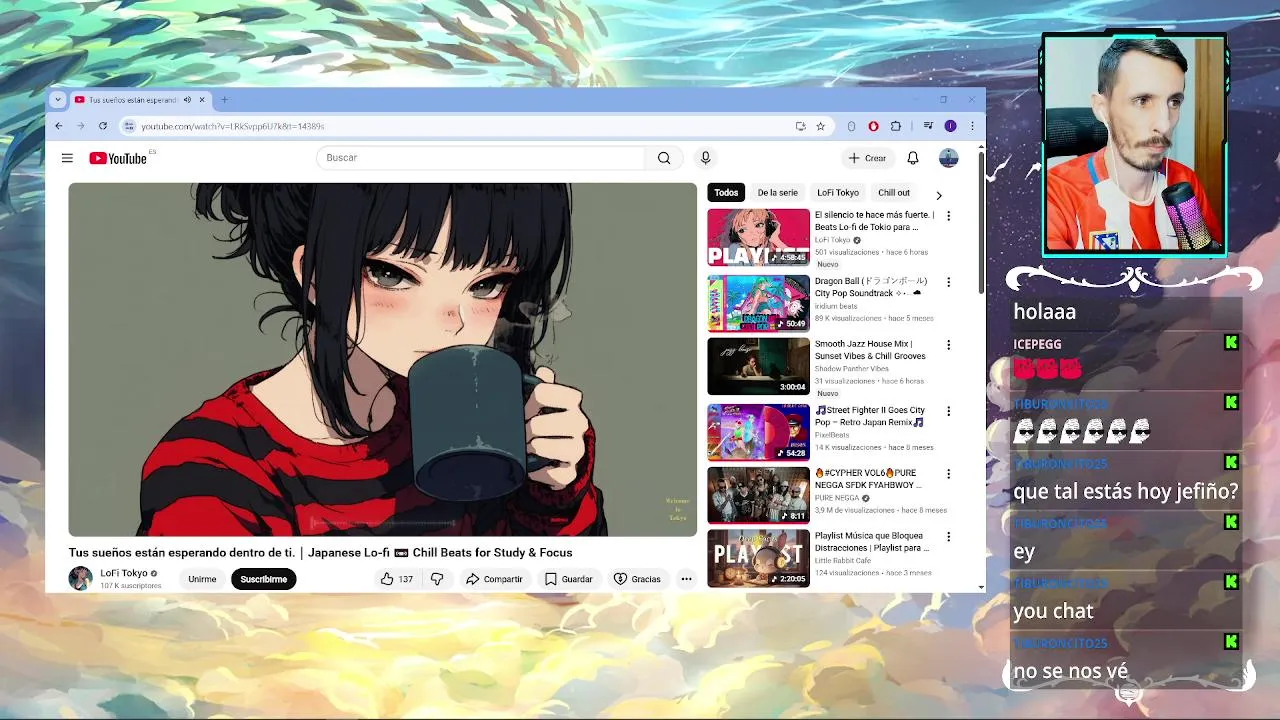Open the YouTube hamburger guide menu

click(x=67, y=158)
